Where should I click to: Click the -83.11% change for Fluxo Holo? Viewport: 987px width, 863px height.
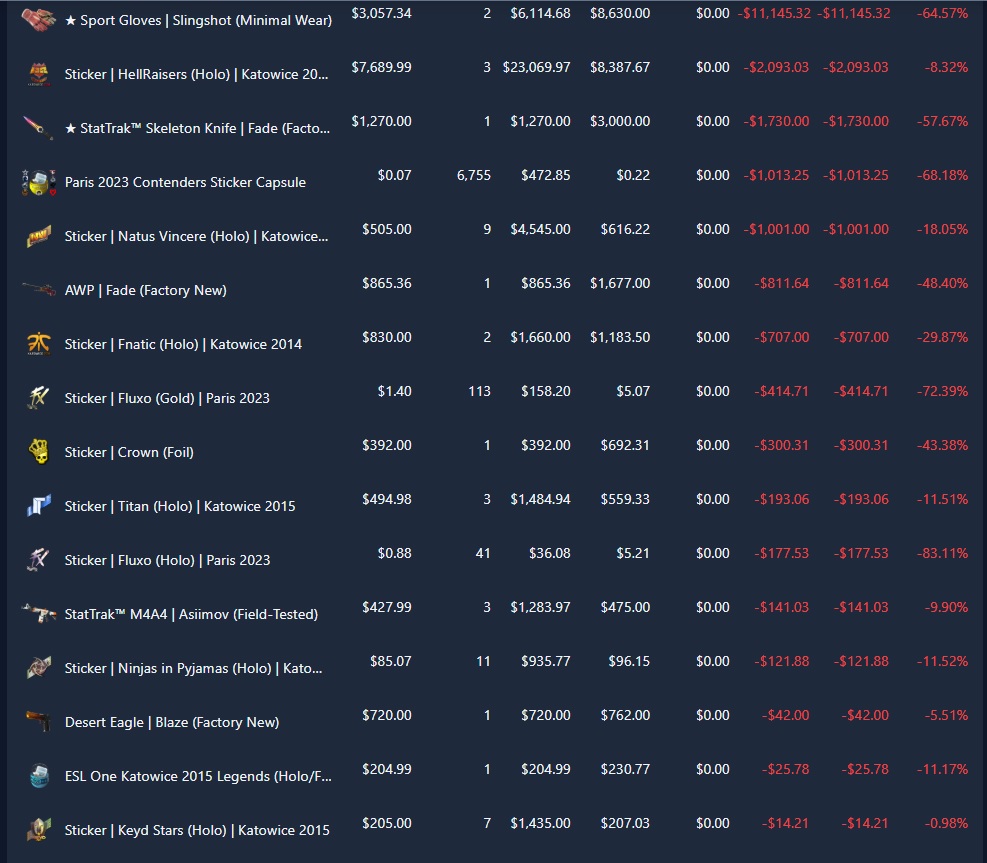pos(942,554)
